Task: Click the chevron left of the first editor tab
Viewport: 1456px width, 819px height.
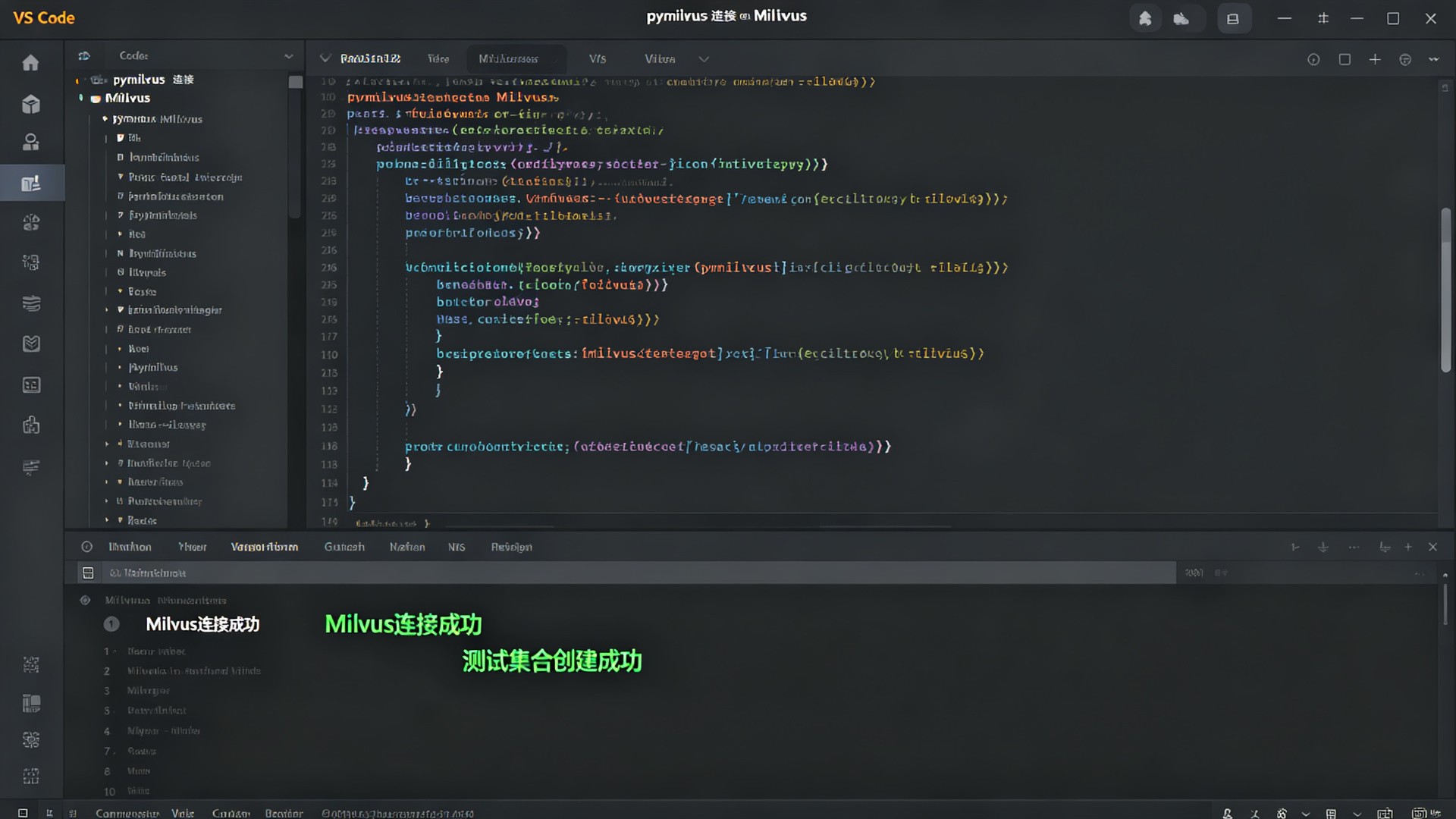Action: 325,58
